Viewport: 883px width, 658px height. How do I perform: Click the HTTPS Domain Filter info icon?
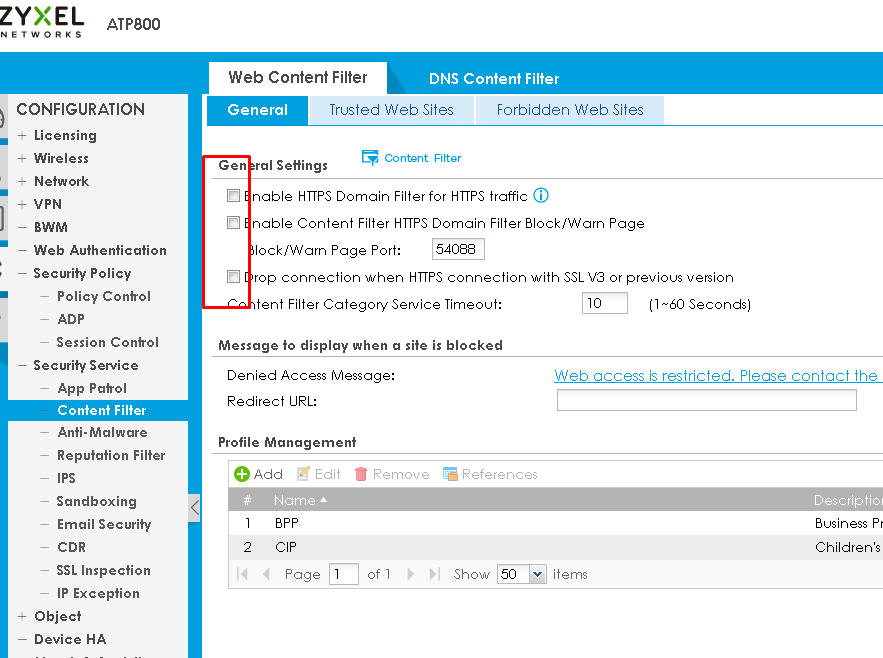[x=541, y=195]
